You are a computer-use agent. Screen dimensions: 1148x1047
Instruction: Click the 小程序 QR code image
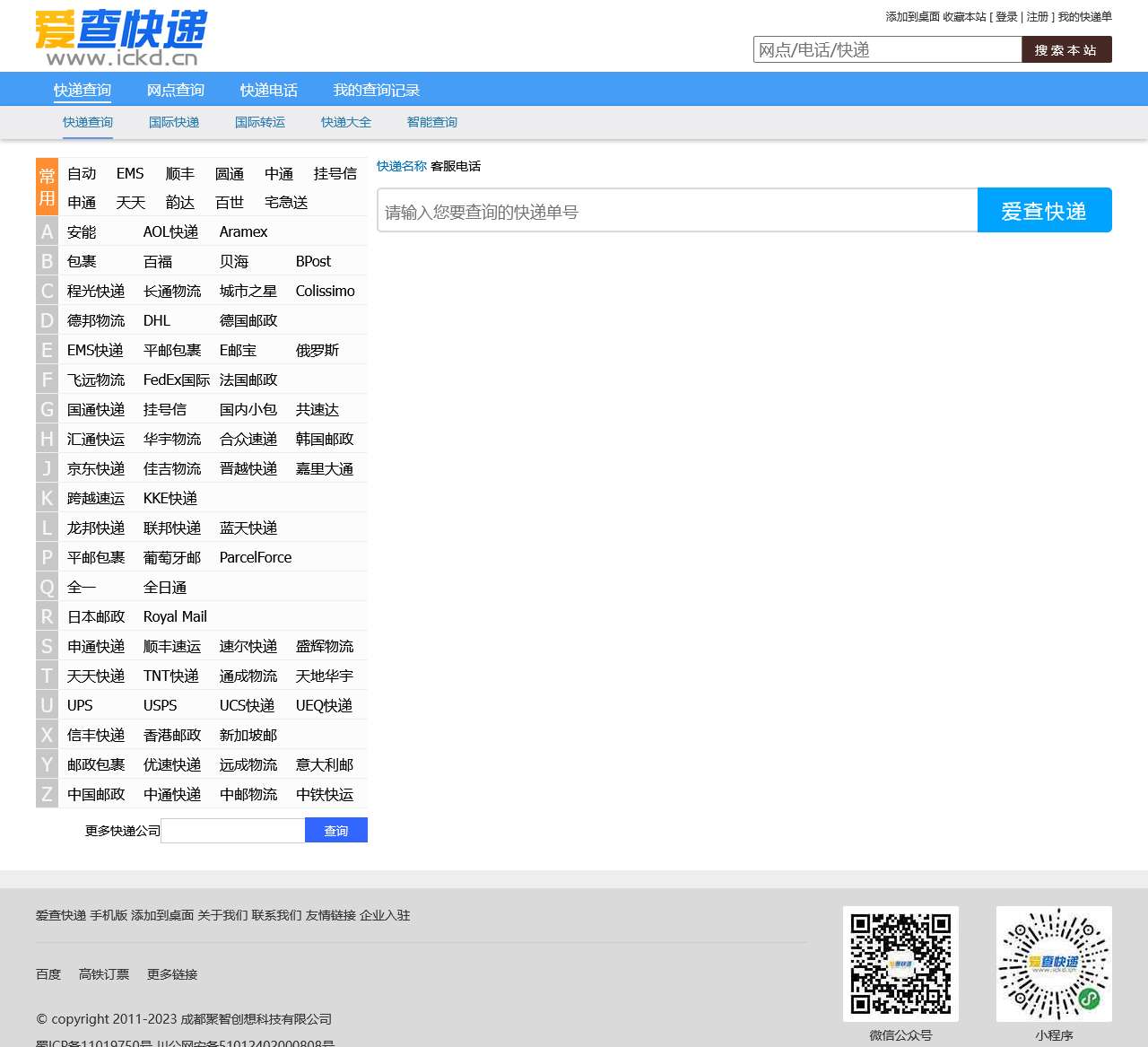pyautogui.click(x=1053, y=963)
